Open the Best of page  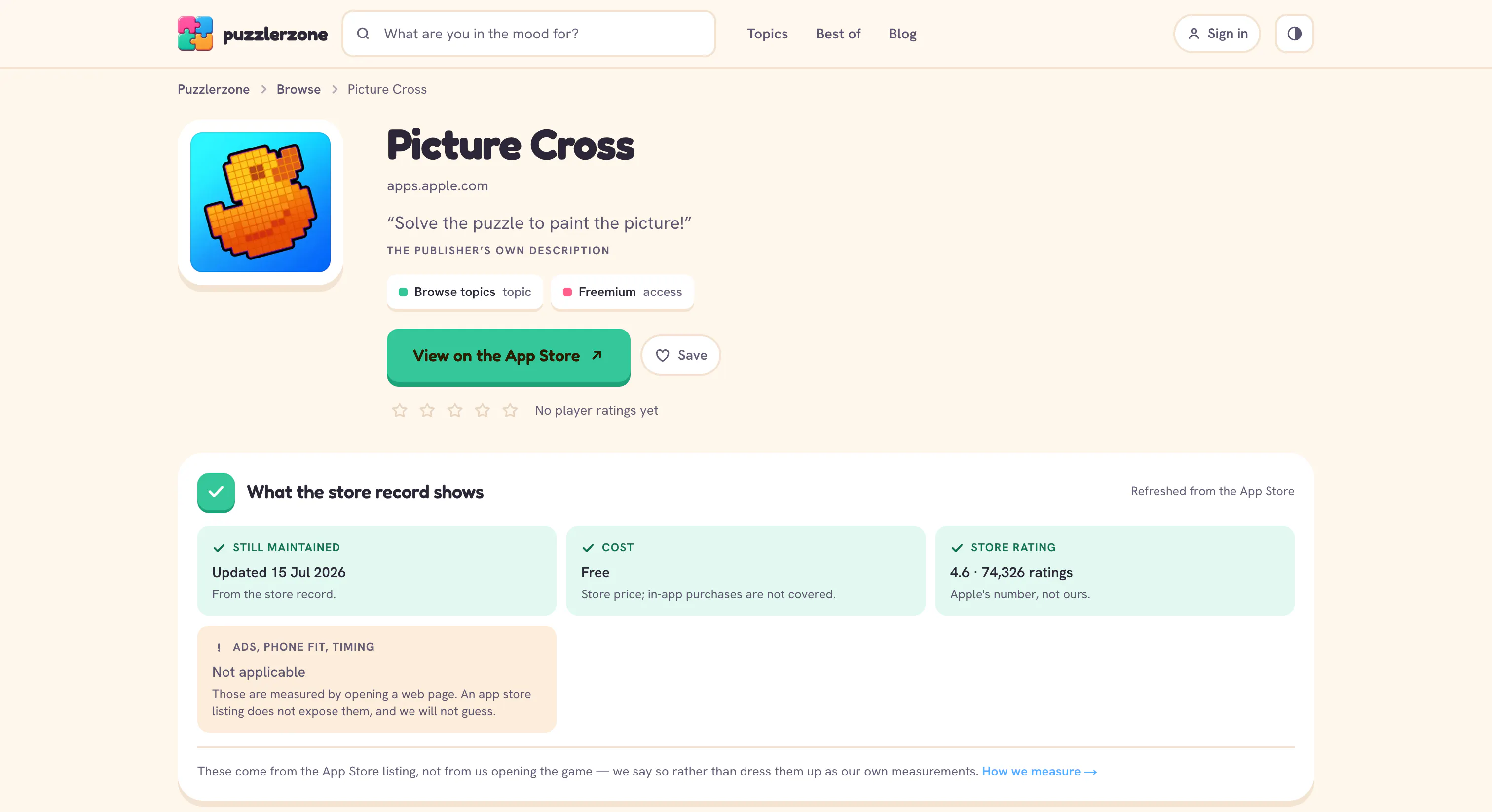click(x=838, y=34)
